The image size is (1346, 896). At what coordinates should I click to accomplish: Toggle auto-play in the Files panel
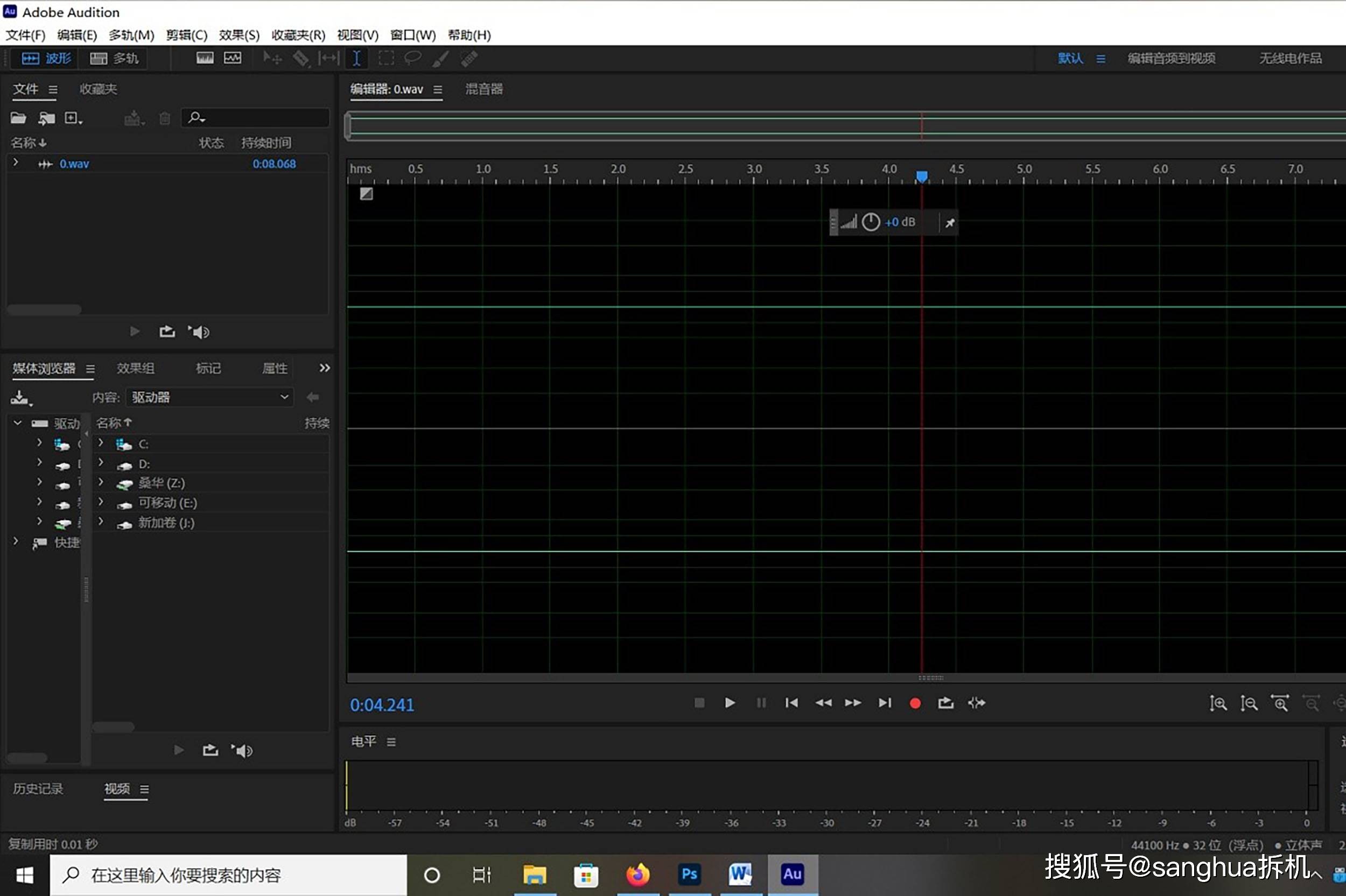click(x=199, y=332)
